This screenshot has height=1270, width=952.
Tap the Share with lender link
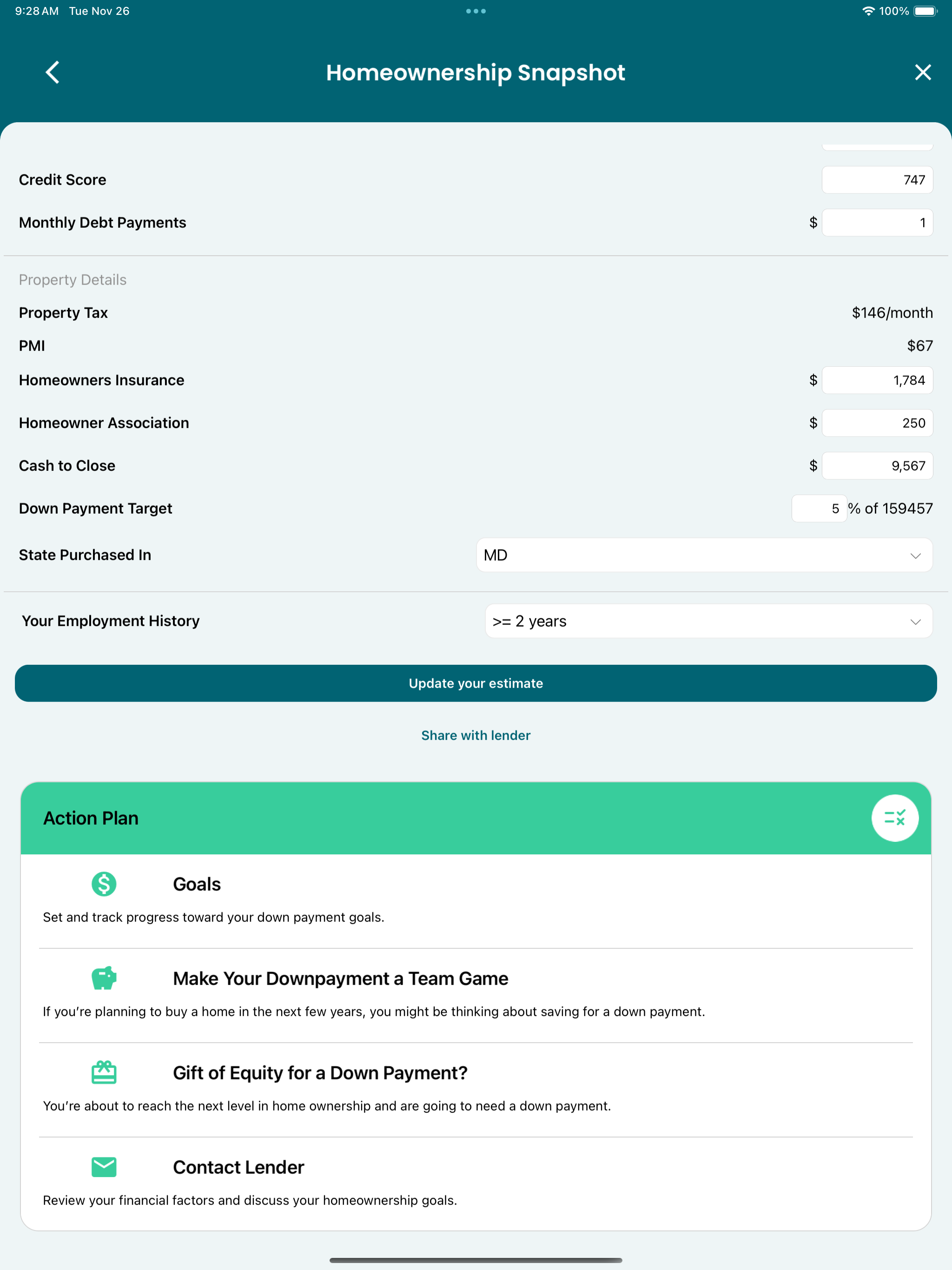(476, 735)
